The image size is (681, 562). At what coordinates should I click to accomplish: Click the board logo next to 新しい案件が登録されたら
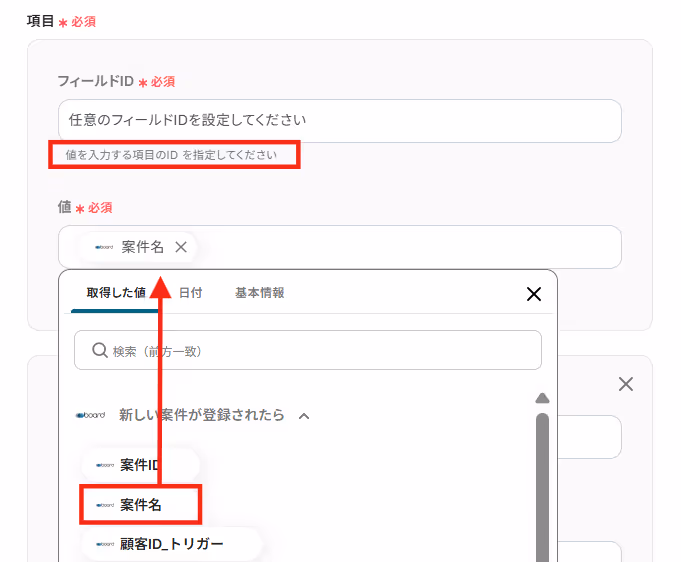(x=90, y=415)
